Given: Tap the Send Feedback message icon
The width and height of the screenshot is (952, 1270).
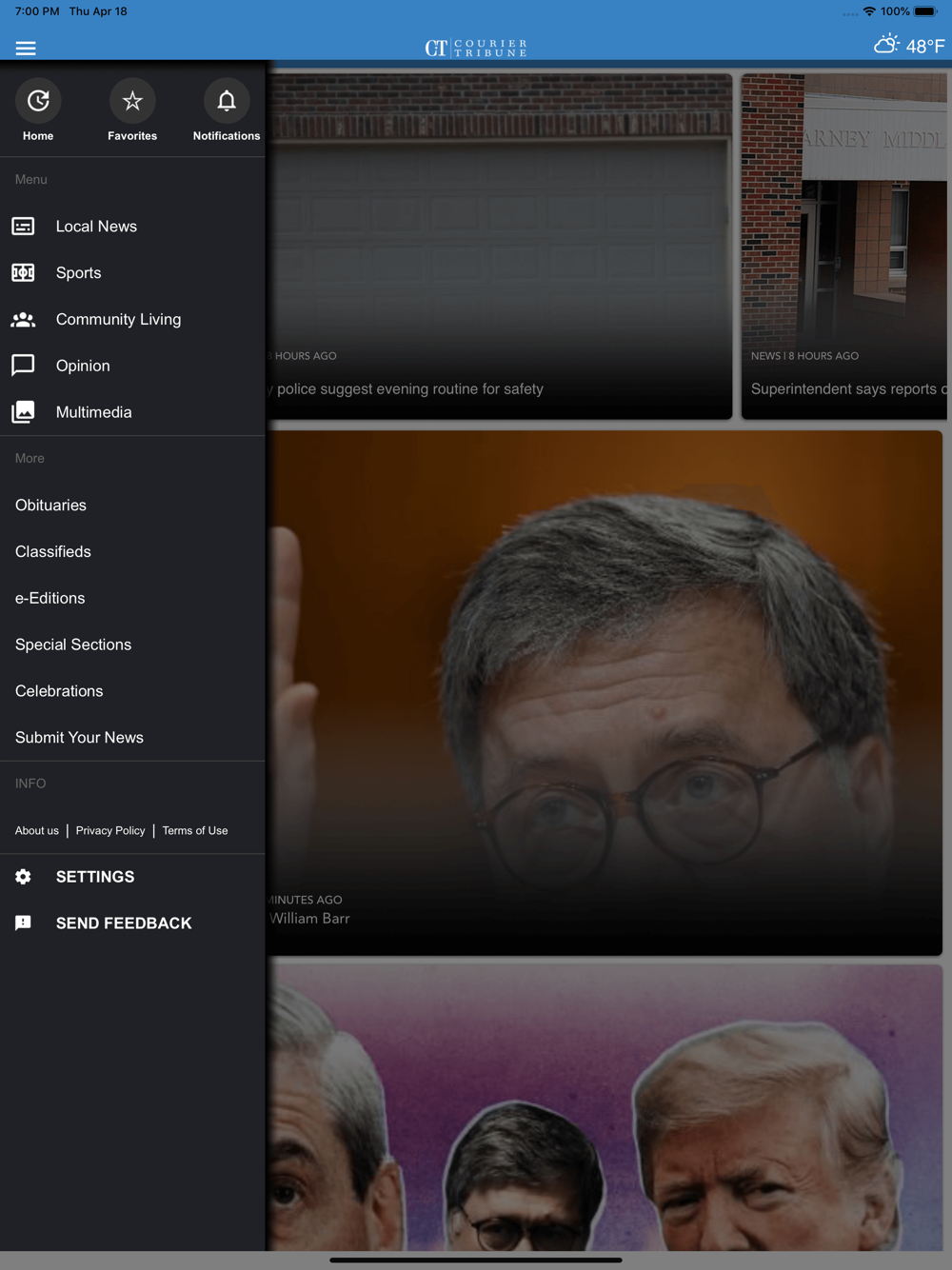Looking at the screenshot, I should tap(23, 923).
